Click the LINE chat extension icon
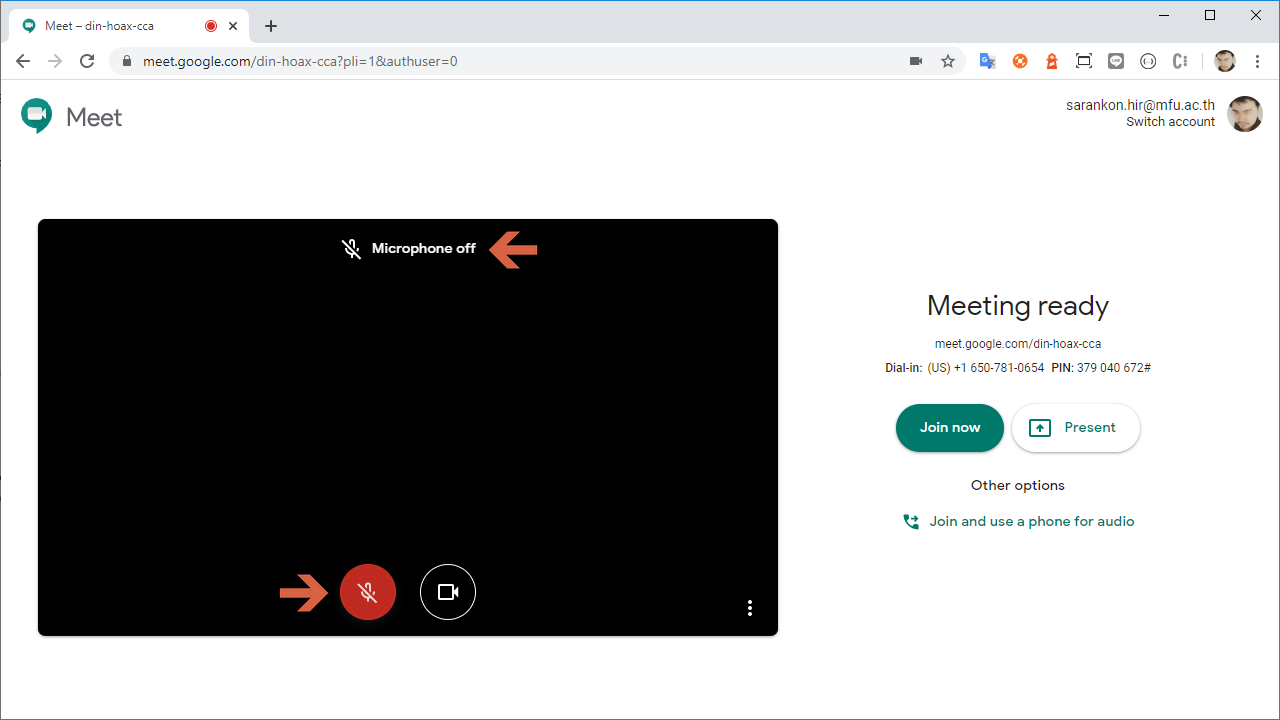The image size is (1280, 720). click(x=1116, y=61)
